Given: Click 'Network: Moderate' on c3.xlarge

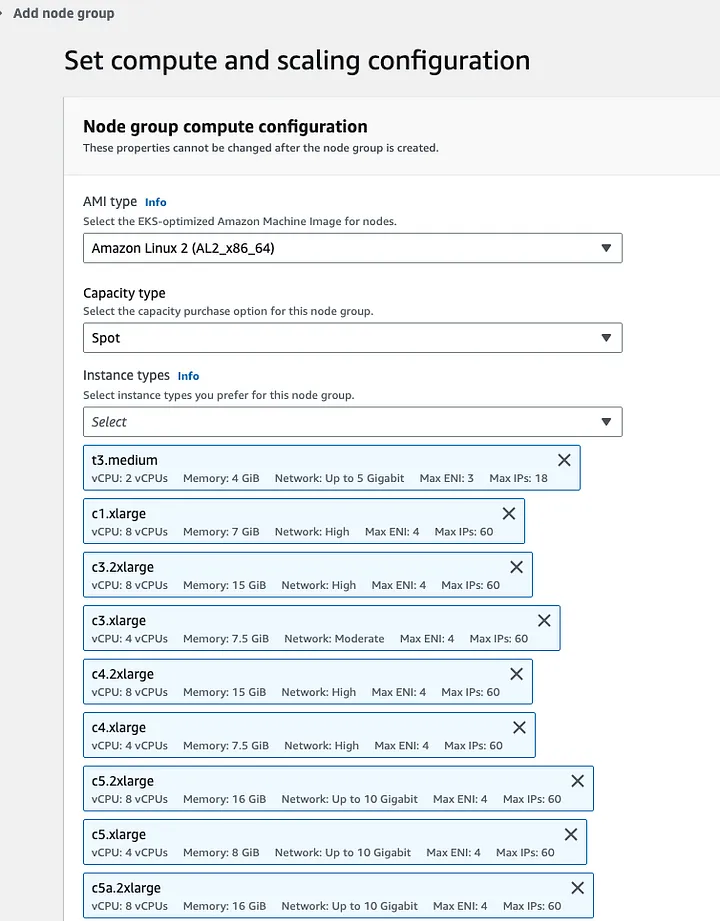Looking at the screenshot, I should coord(334,638).
